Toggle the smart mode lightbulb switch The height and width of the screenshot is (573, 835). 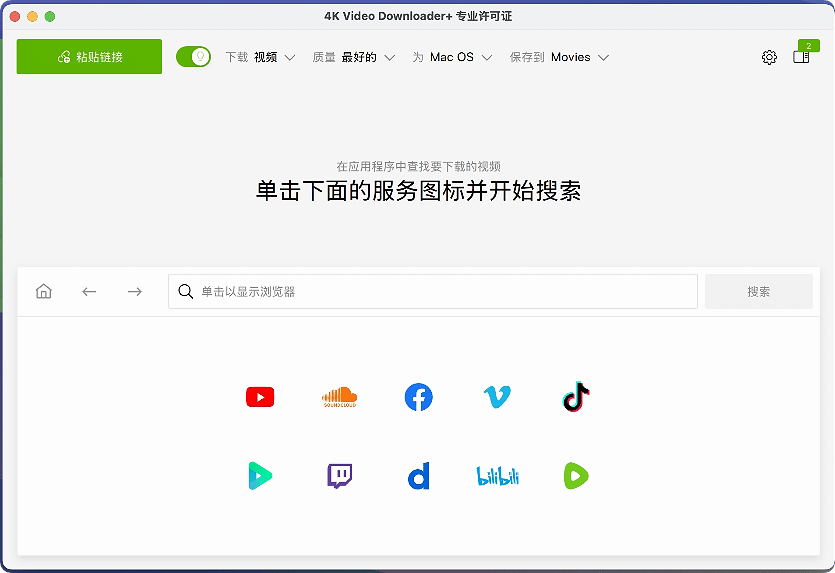pyautogui.click(x=193, y=56)
